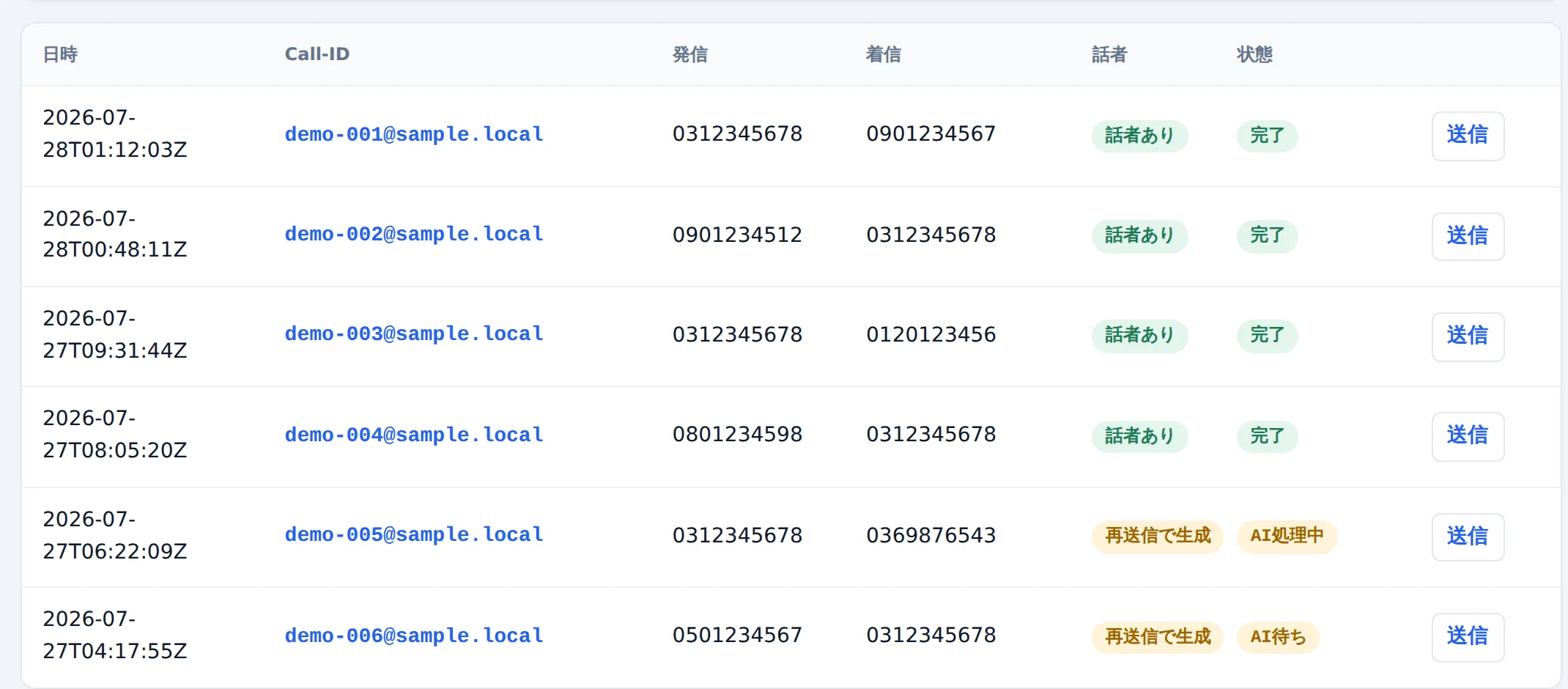Image resolution: width=1568 pixels, height=689 pixels.
Task: Select timestamp 2026-07-28T00:48:11Z
Action: click(x=115, y=235)
